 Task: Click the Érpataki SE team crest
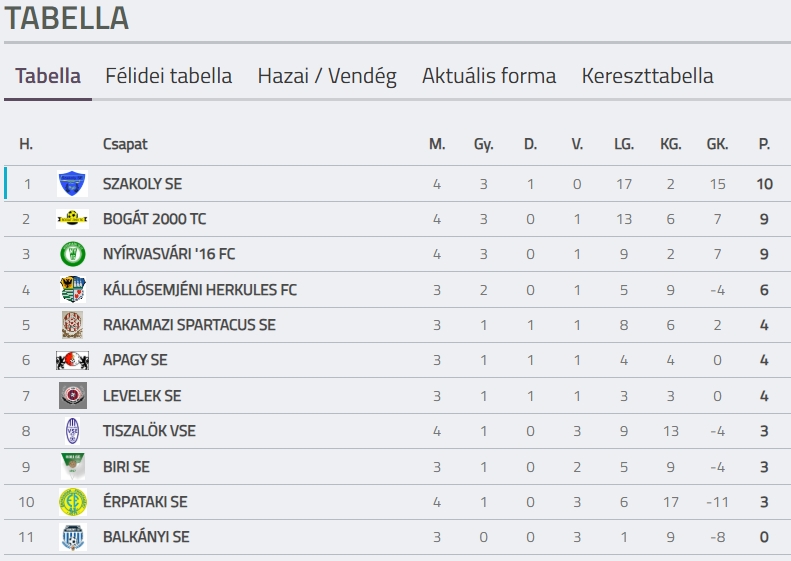[72, 502]
